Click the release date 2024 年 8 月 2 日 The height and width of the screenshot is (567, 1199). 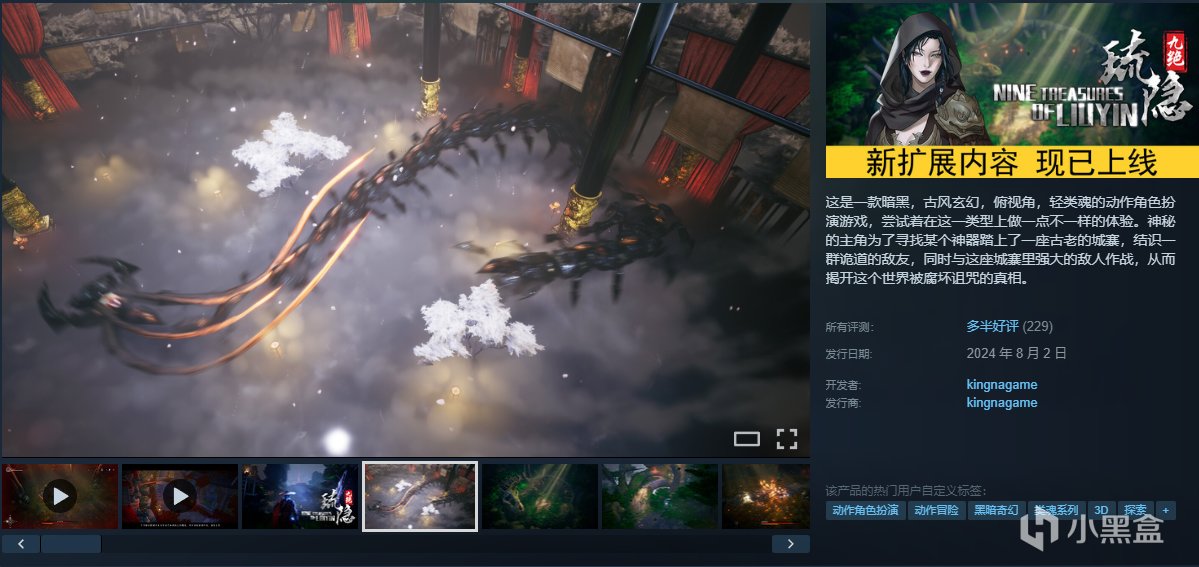1016,354
